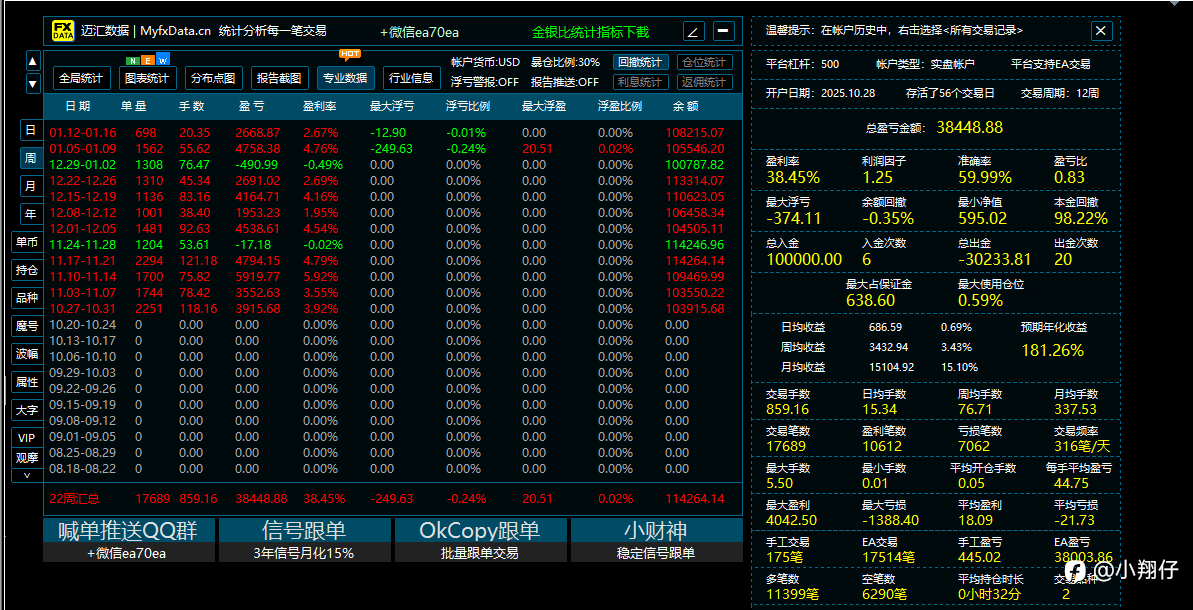Screen dimensions: 1193x610
Task: Open the 行业信息 tab
Action: click(412, 78)
